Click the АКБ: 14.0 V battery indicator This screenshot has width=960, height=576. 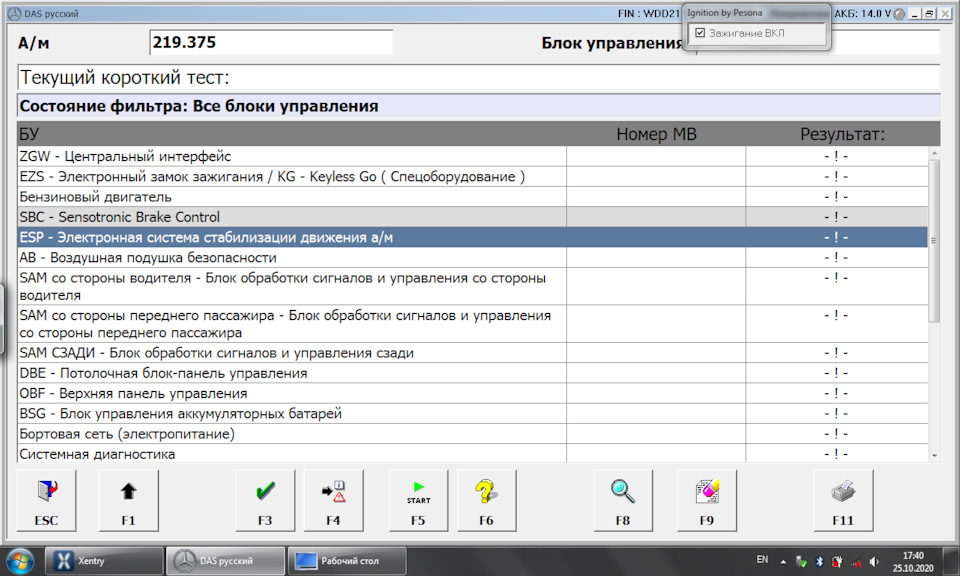pos(862,13)
